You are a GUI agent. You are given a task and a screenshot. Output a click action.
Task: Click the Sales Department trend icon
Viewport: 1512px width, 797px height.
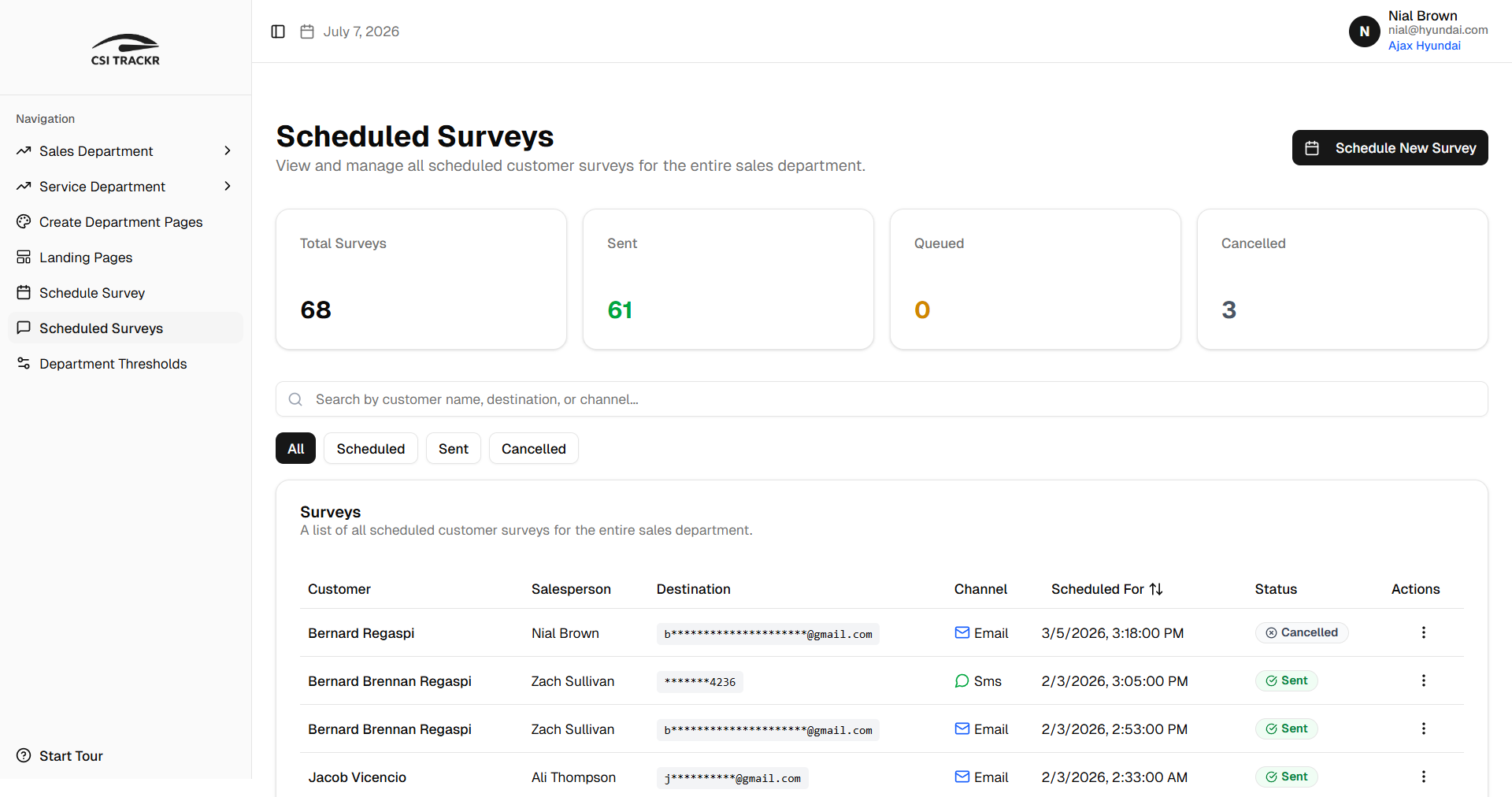coord(24,150)
